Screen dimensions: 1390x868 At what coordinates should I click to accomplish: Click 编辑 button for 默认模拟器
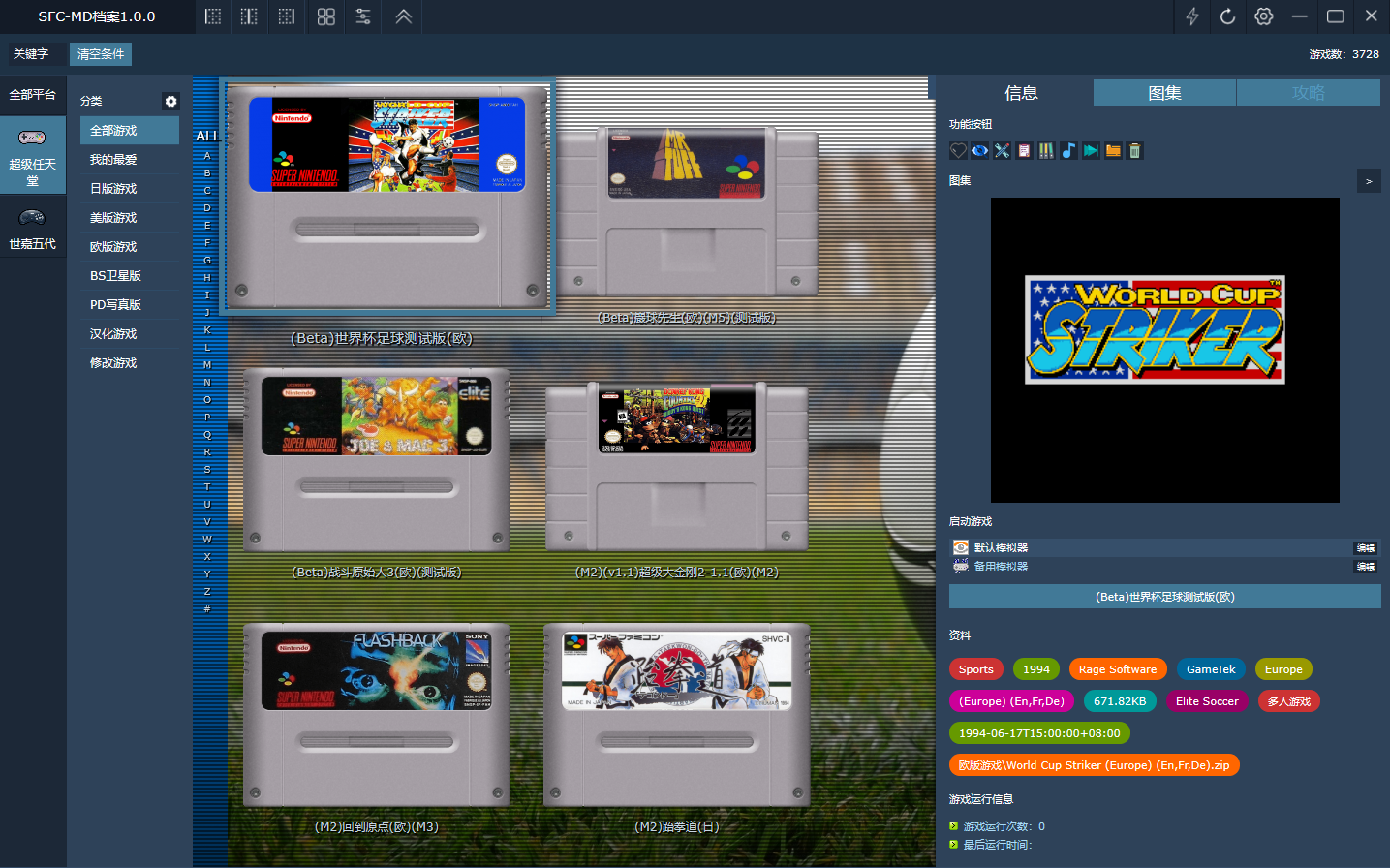(1366, 548)
